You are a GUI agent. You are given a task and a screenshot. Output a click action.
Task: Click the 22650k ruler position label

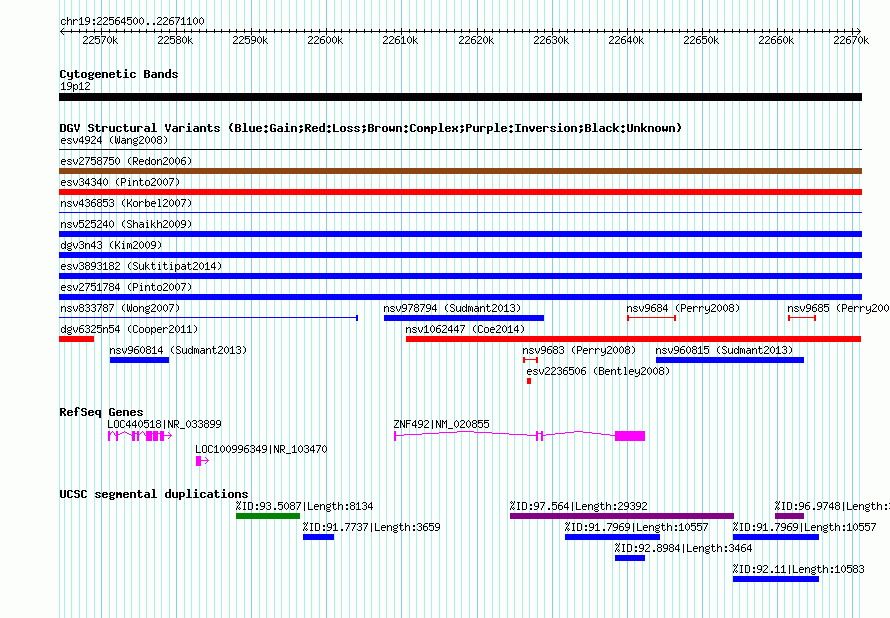[701, 40]
